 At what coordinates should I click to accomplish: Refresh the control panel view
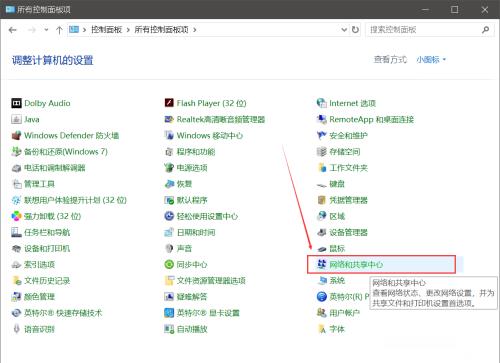point(355,30)
